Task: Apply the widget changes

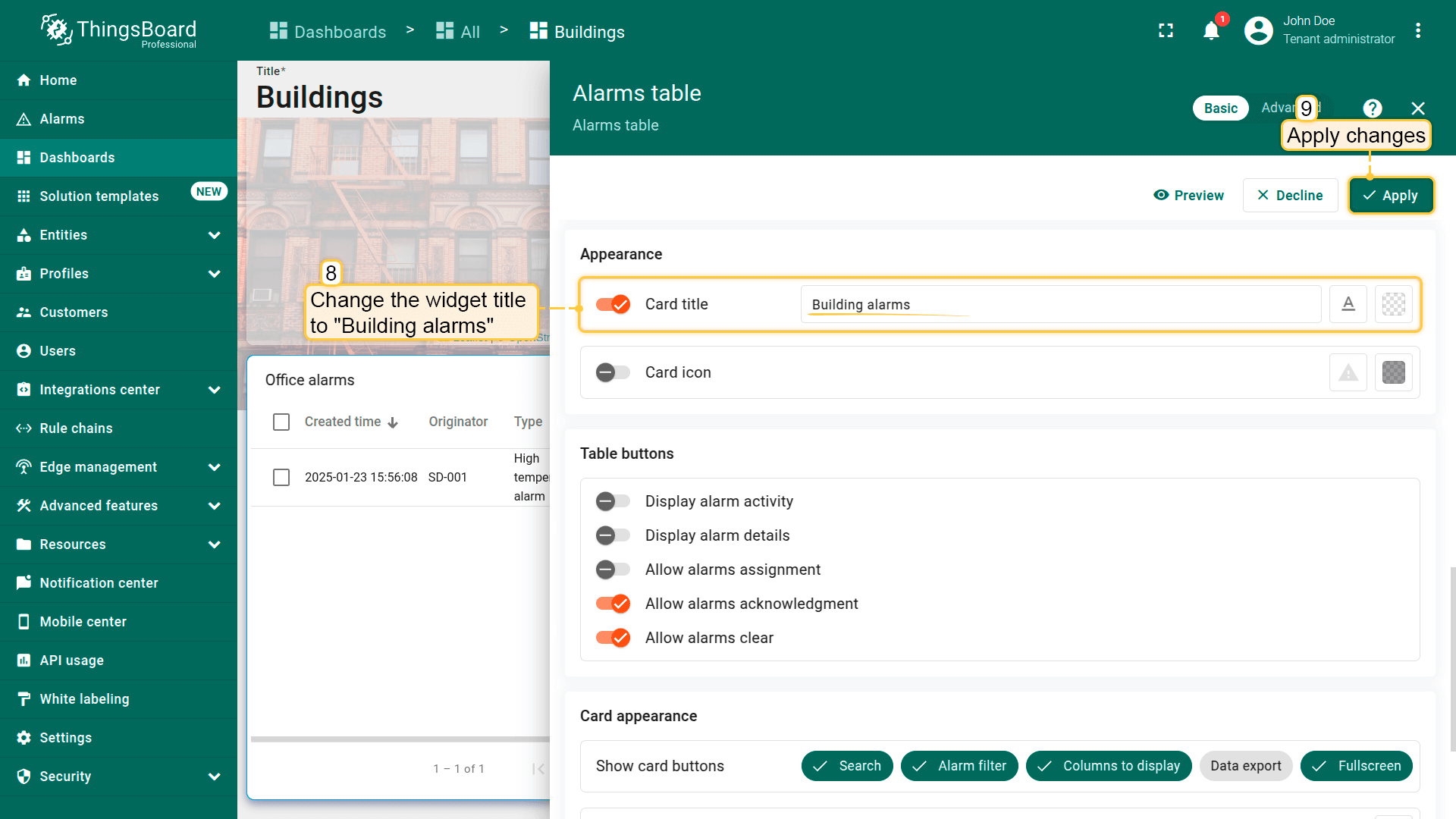Action: pyautogui.click(x=1391, y=196)
